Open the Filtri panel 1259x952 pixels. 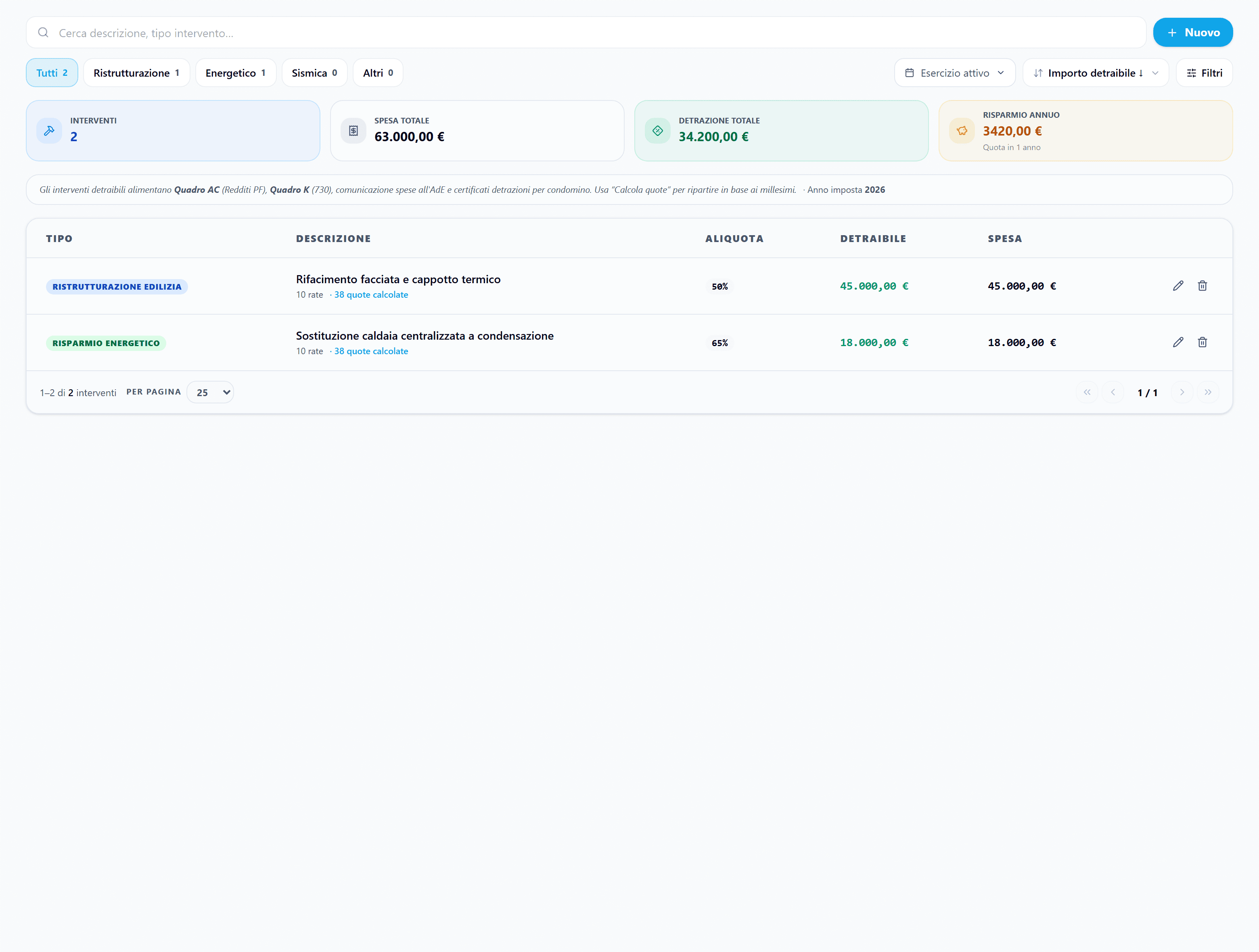[x=1205, y=73]
